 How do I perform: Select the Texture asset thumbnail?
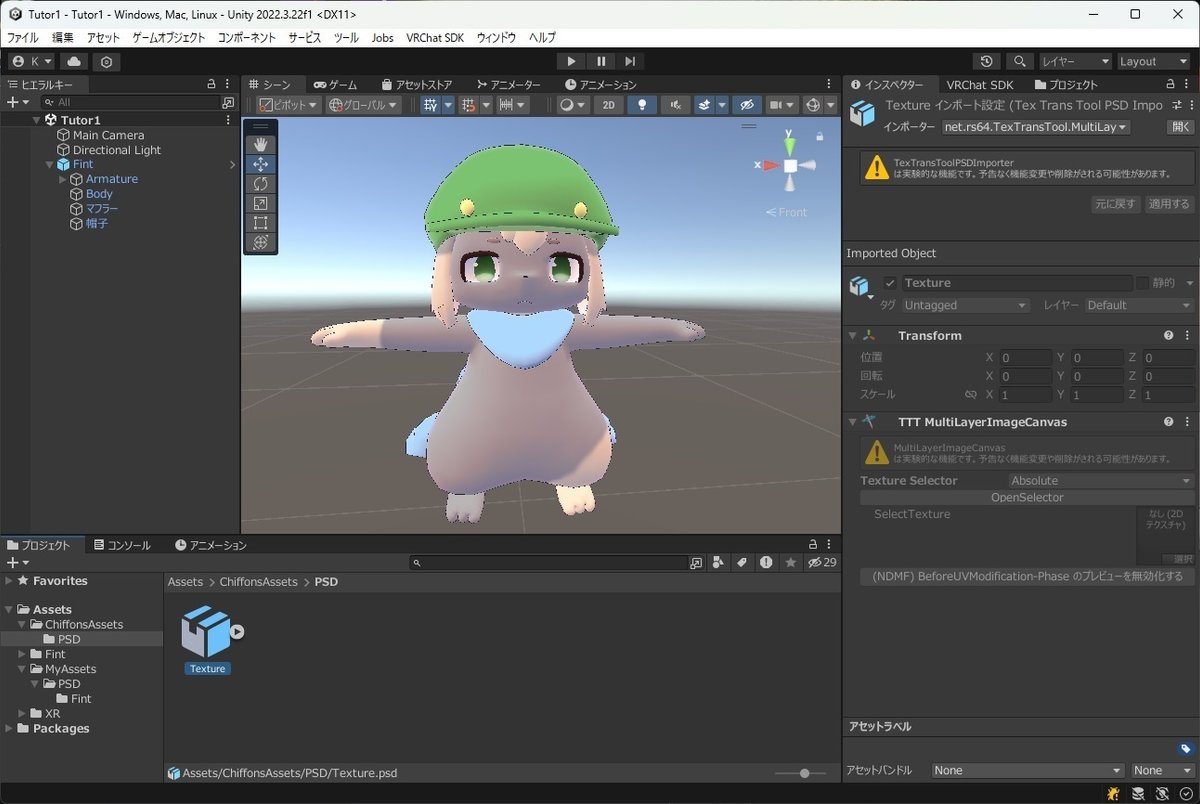point(207,631)
